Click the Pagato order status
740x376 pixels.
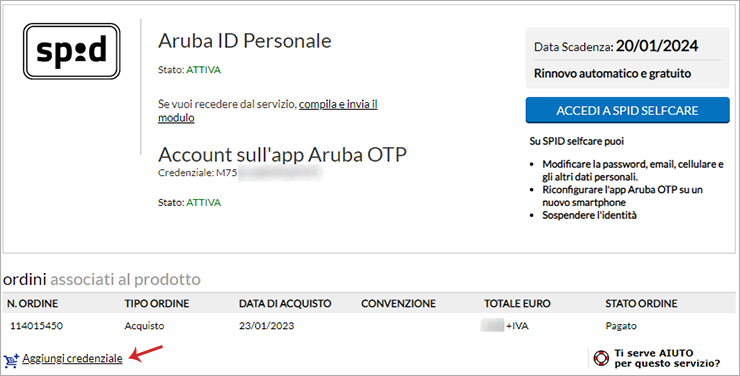tap(621, 326)
